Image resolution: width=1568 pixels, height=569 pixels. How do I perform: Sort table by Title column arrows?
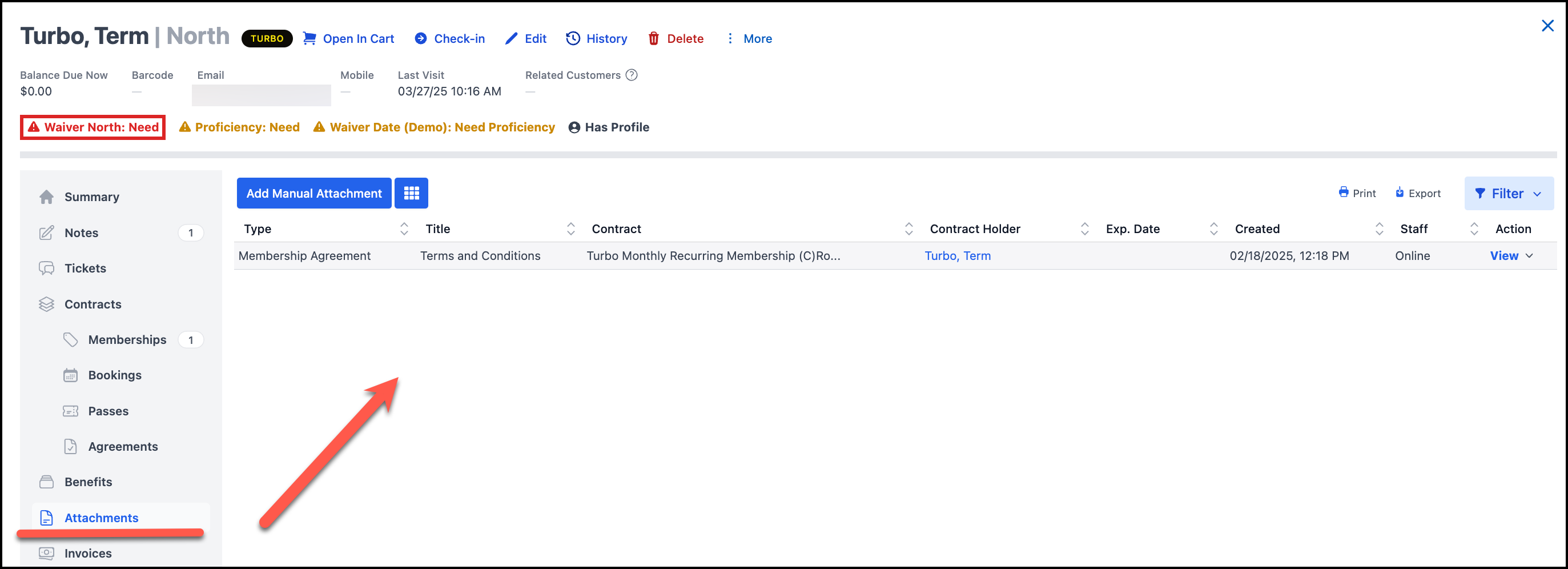coord(571,229)
